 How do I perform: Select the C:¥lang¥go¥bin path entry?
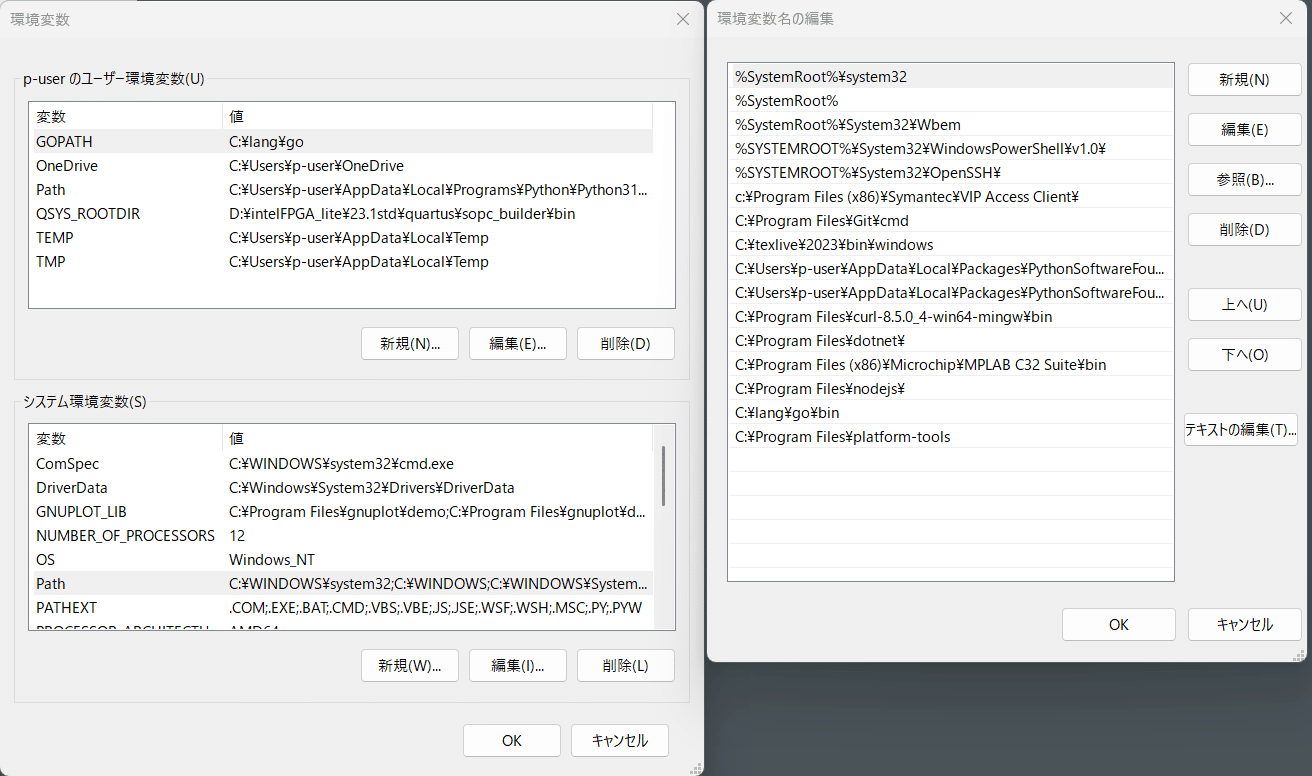coord(950,412)
